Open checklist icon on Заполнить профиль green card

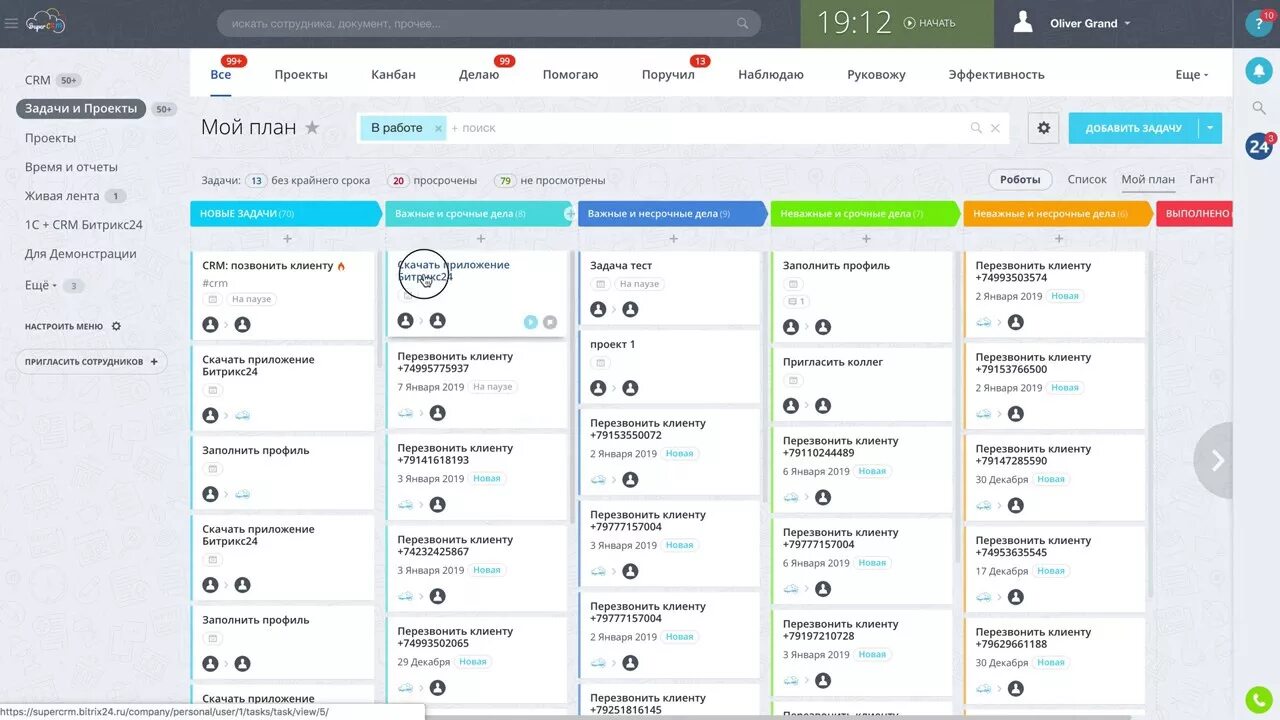pyautogui.click(x=797, y=301)
